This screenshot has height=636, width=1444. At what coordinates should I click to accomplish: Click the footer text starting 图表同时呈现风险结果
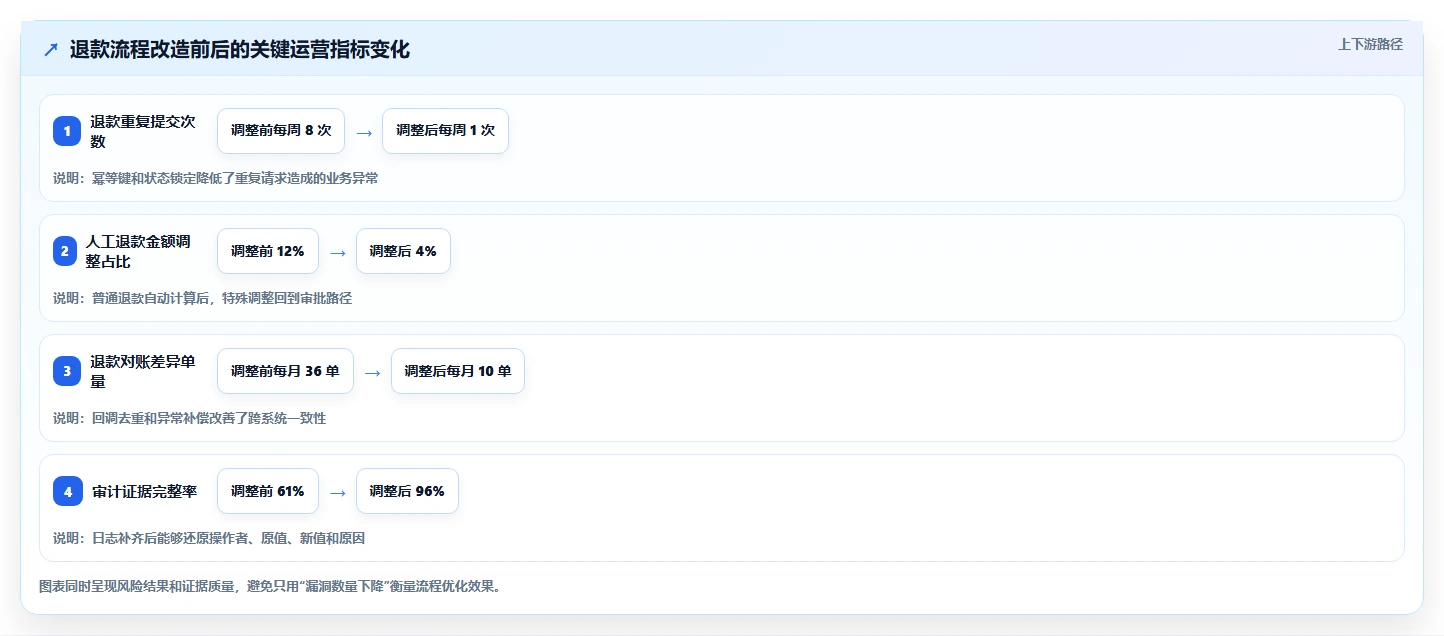[270, 586]
